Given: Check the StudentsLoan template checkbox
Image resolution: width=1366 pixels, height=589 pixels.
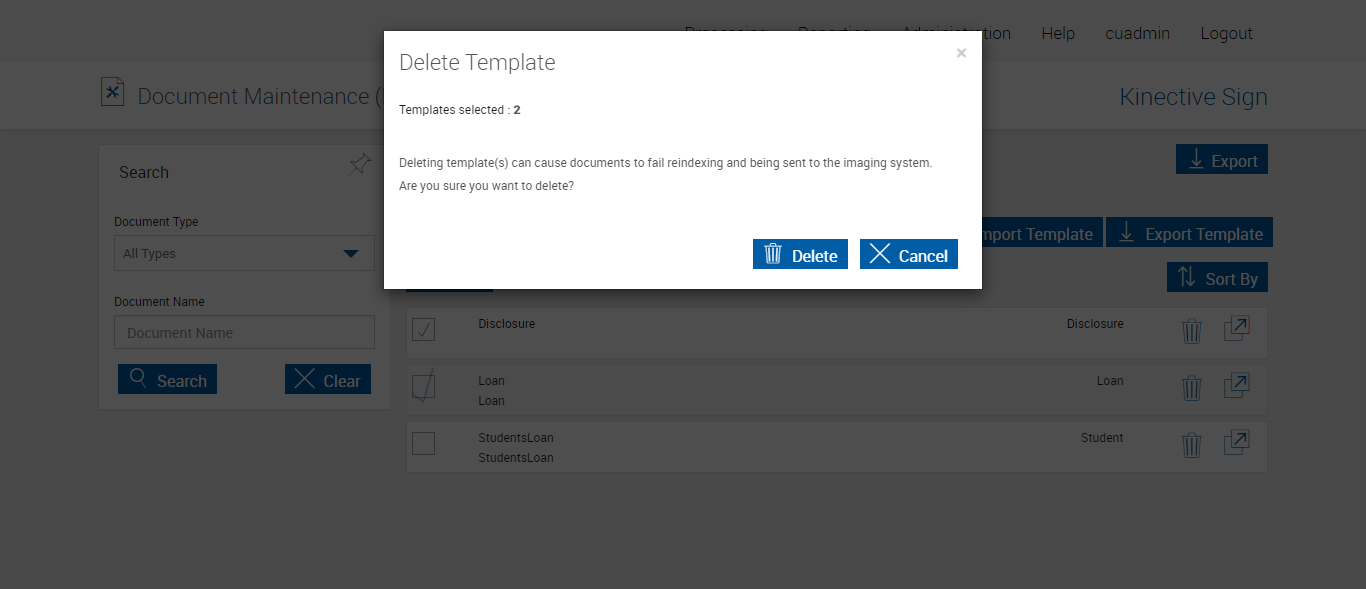Looking at the screenshot, I should click(x=424, y=443).
